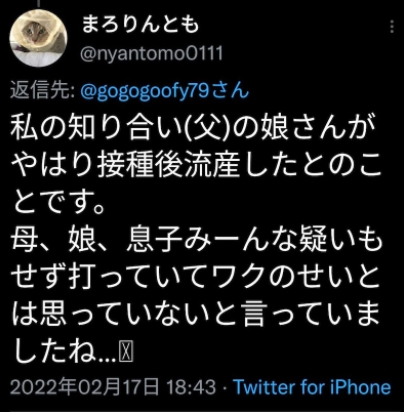Screen dimensions: 404x412
Task: Click the tweet line やはり接種後流産したとのこ
Action: [196, 165]
